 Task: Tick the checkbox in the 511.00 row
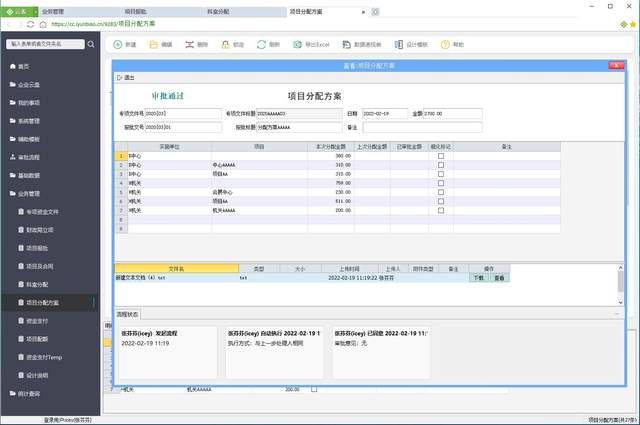[441, 201]
